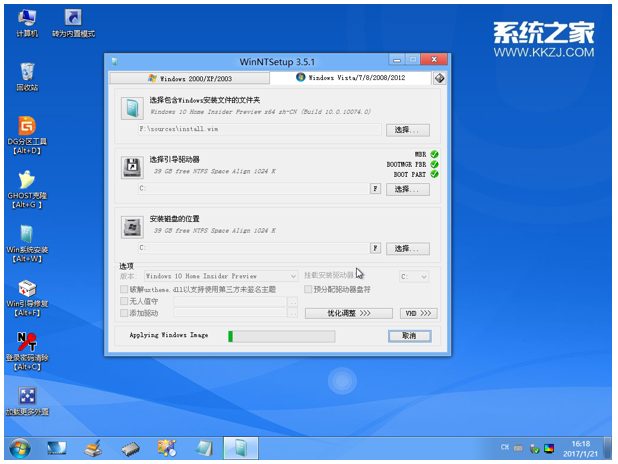Screen dimensions: 618x464
Task: Click the BOOTMGR PBR green check status
Action: [434, 164]
